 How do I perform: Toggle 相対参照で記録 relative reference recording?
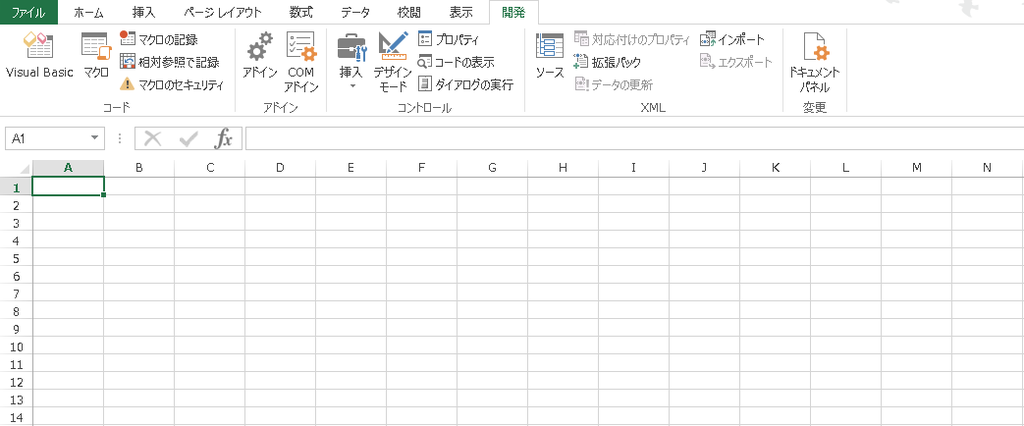point(170,62)
